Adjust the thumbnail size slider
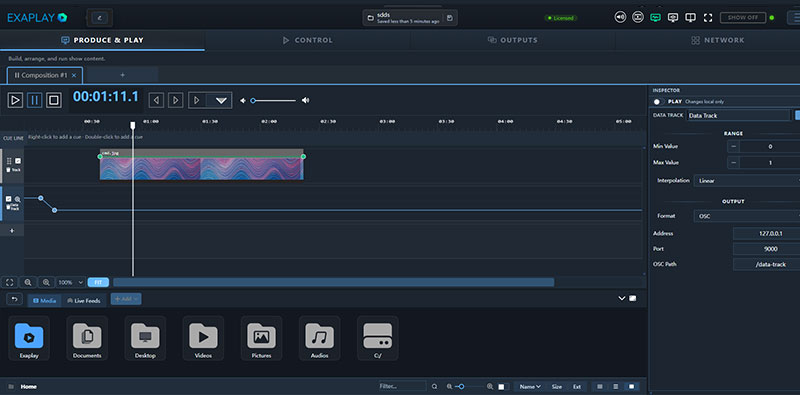The width and height of the screenshot is (800, 395). coord(462,387)
